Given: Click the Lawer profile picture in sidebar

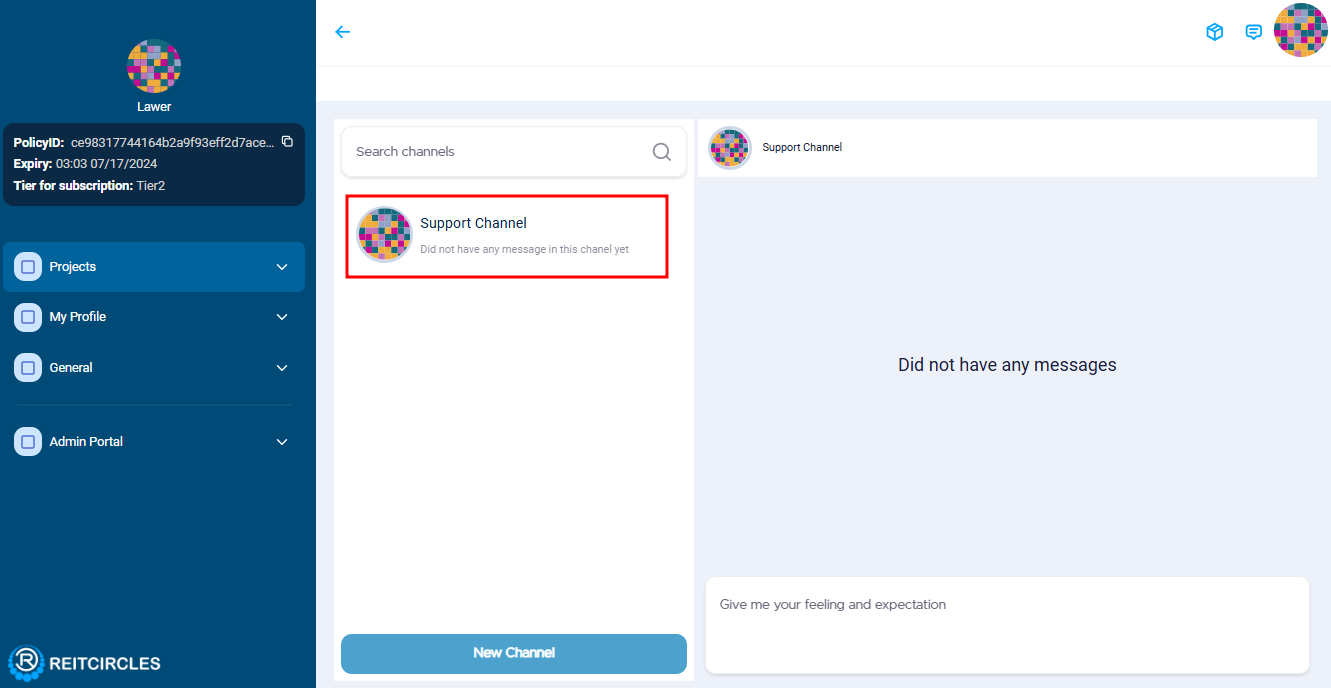Looking at the screenshot, I should pos(154,66).
